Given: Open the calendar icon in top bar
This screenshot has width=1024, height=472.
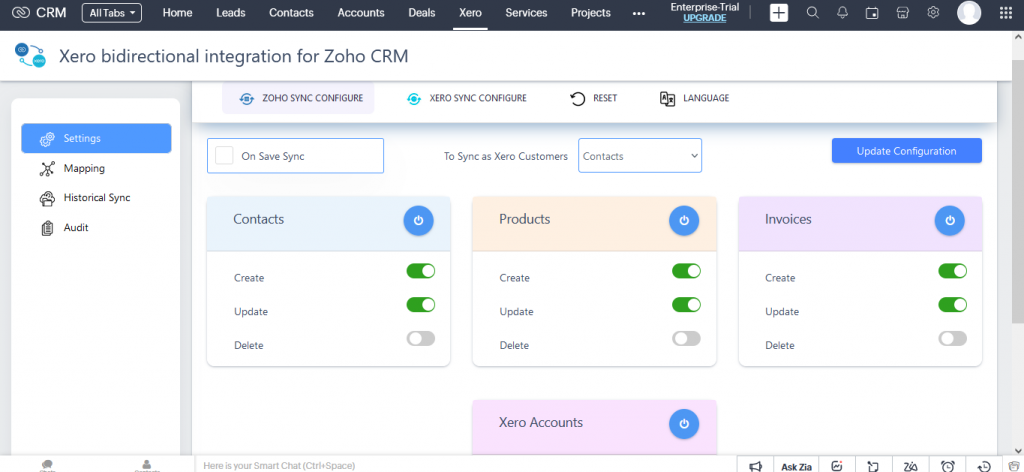Looking at the screenshot, I should (872, 12).
